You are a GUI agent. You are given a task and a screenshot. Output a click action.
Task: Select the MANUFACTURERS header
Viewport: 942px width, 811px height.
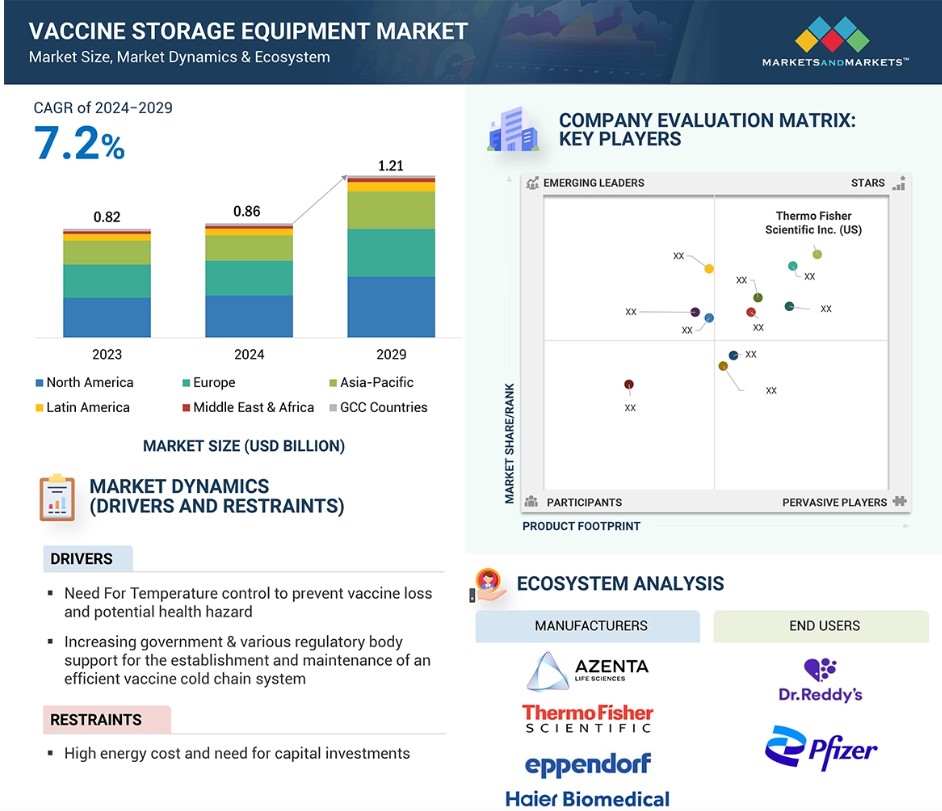pyautogui.click(x=588, y=626)
